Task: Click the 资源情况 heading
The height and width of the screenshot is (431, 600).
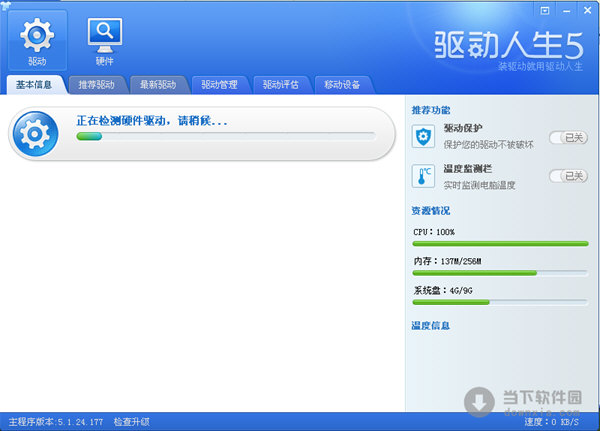Action: (x=431, y=211)
